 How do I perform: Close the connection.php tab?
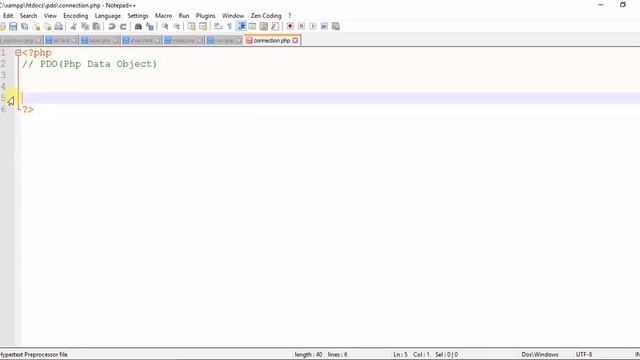coord(295,40)
